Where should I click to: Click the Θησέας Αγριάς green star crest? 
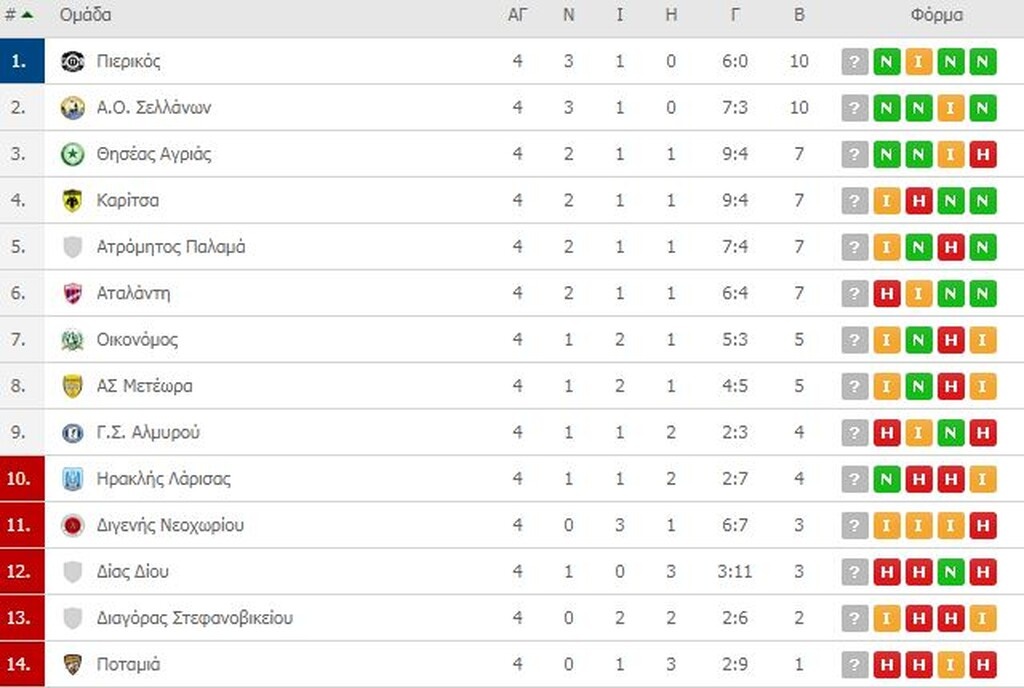(x=72, y=154)
